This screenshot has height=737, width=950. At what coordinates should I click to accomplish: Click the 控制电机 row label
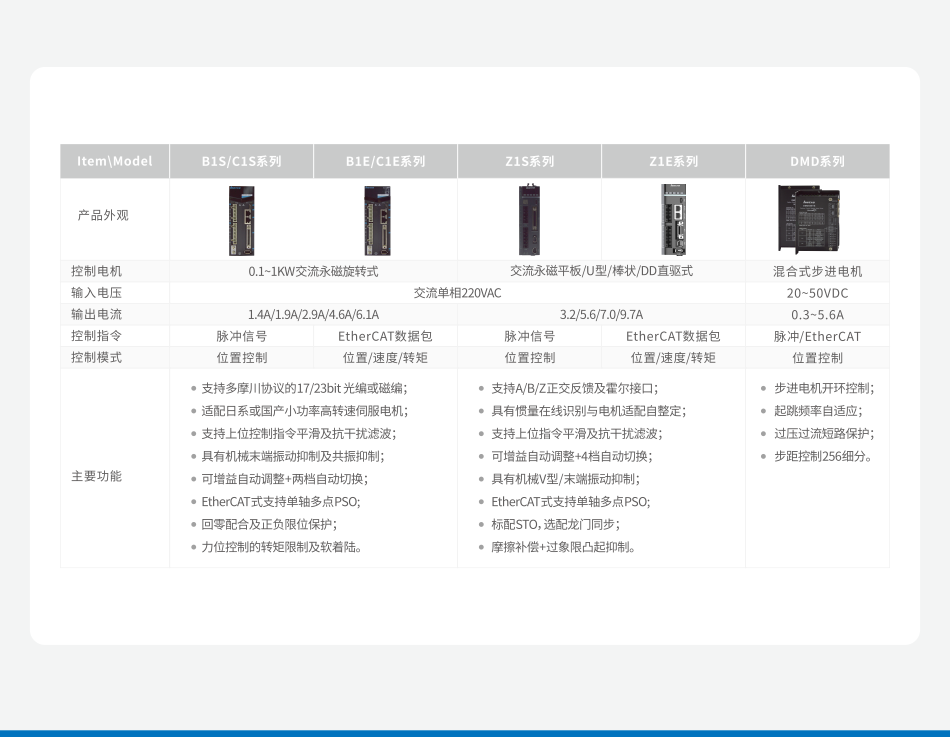[96, 271]
